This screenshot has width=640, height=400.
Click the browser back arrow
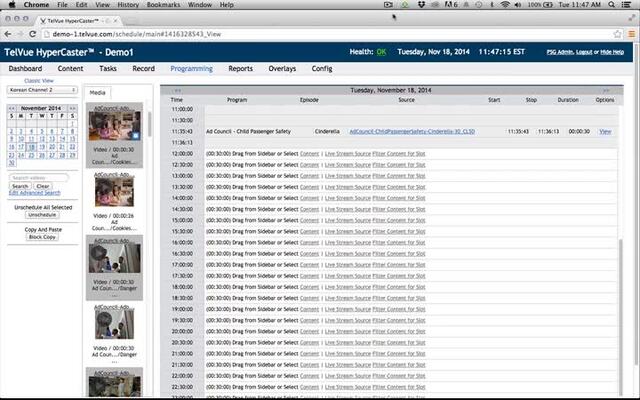pyautogui.click(x=10, y=34)
